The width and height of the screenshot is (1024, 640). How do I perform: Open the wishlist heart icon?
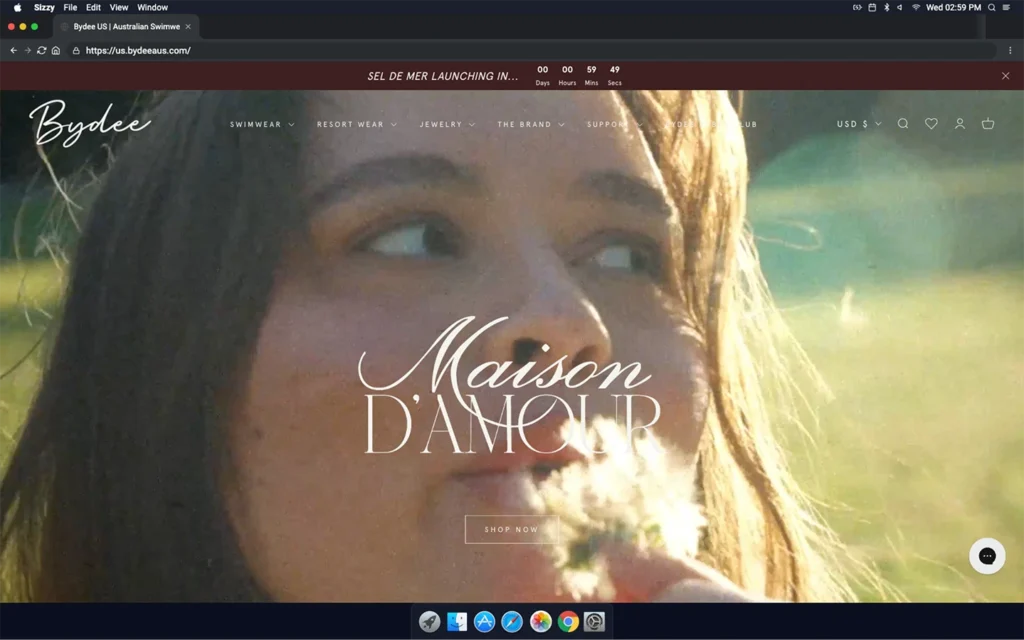coord(931,124)
